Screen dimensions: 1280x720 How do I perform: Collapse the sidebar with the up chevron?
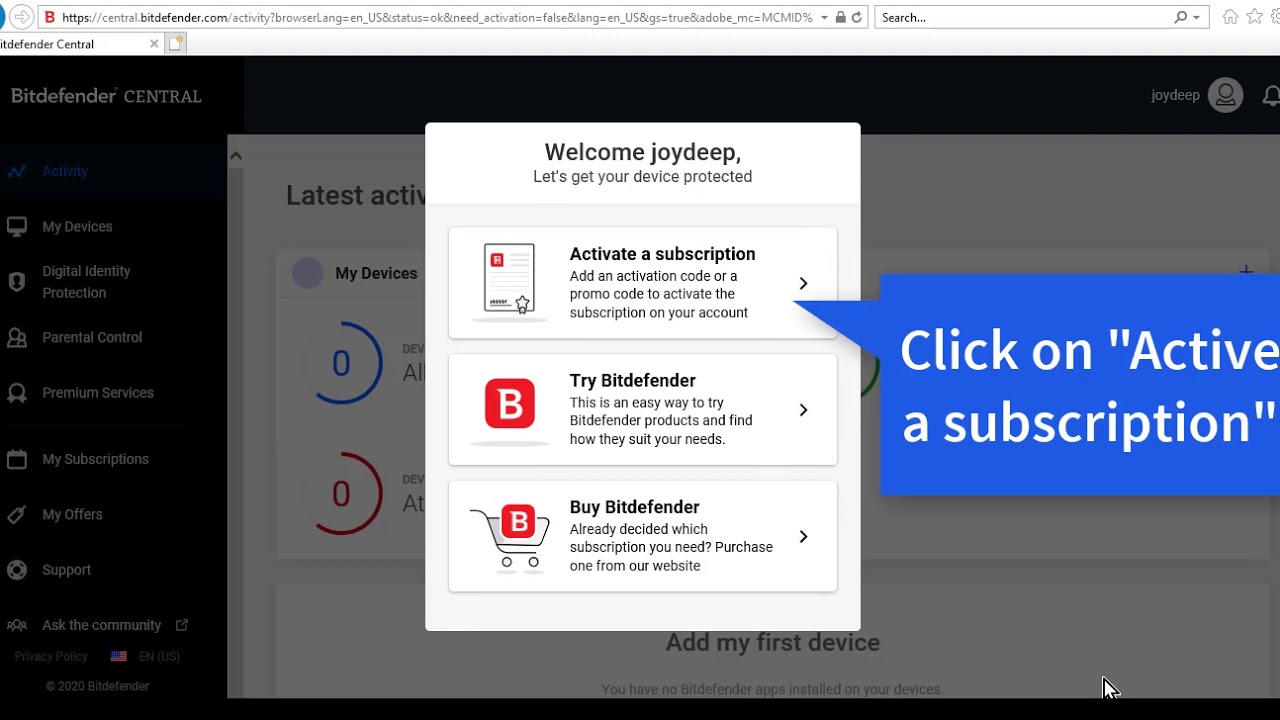(x=236, y=155)
